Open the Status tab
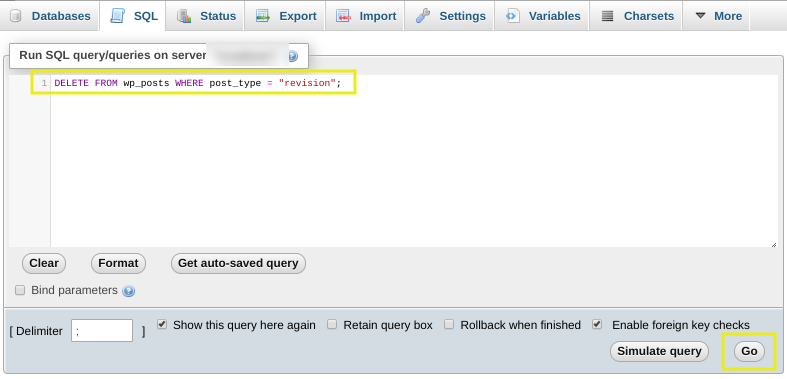 [206, 16]
